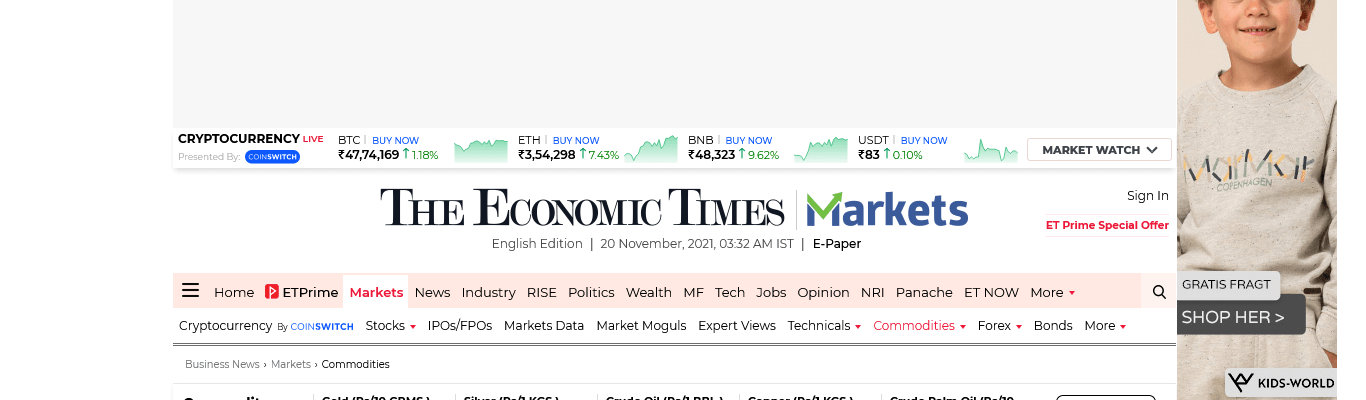Expand the Market Watch dropdown
1366x400 pixels.
(1099, 150)
